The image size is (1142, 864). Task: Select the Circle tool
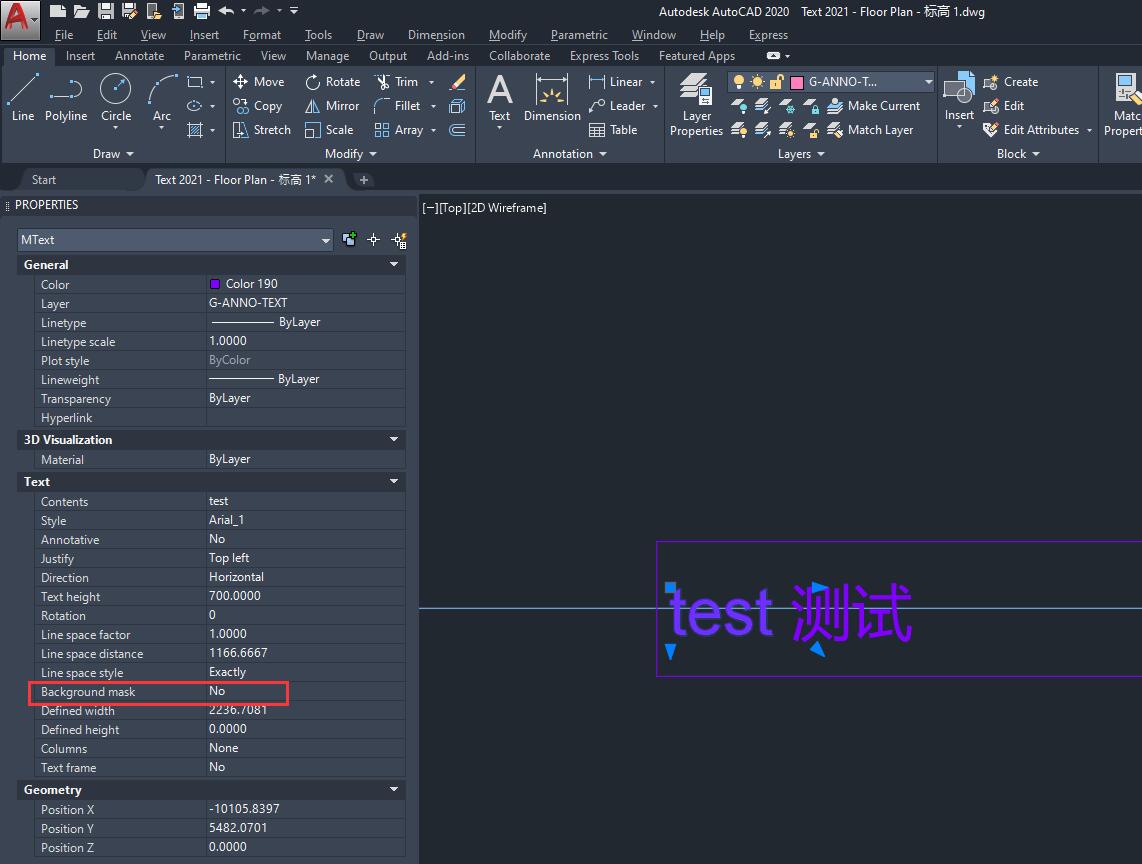click(x=116, y=100)
